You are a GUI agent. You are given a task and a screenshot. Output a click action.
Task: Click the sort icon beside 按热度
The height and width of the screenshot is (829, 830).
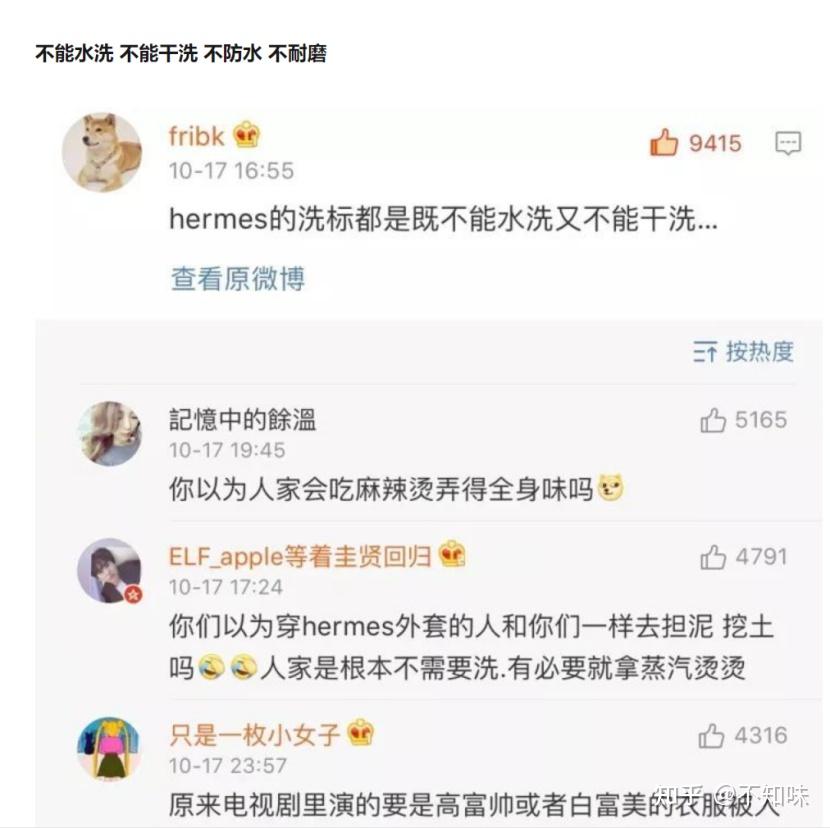[705, 352]
